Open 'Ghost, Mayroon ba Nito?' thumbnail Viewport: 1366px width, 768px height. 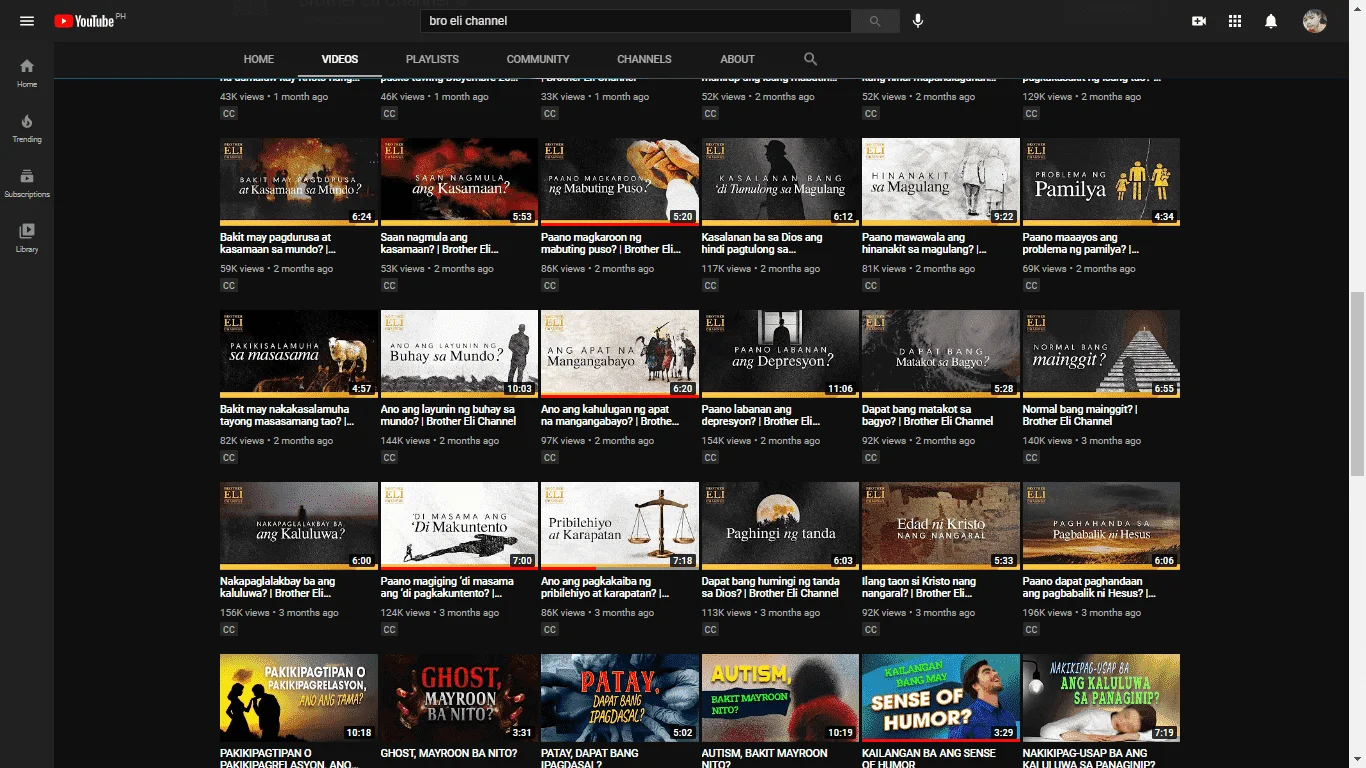click(x=459, y=698)
